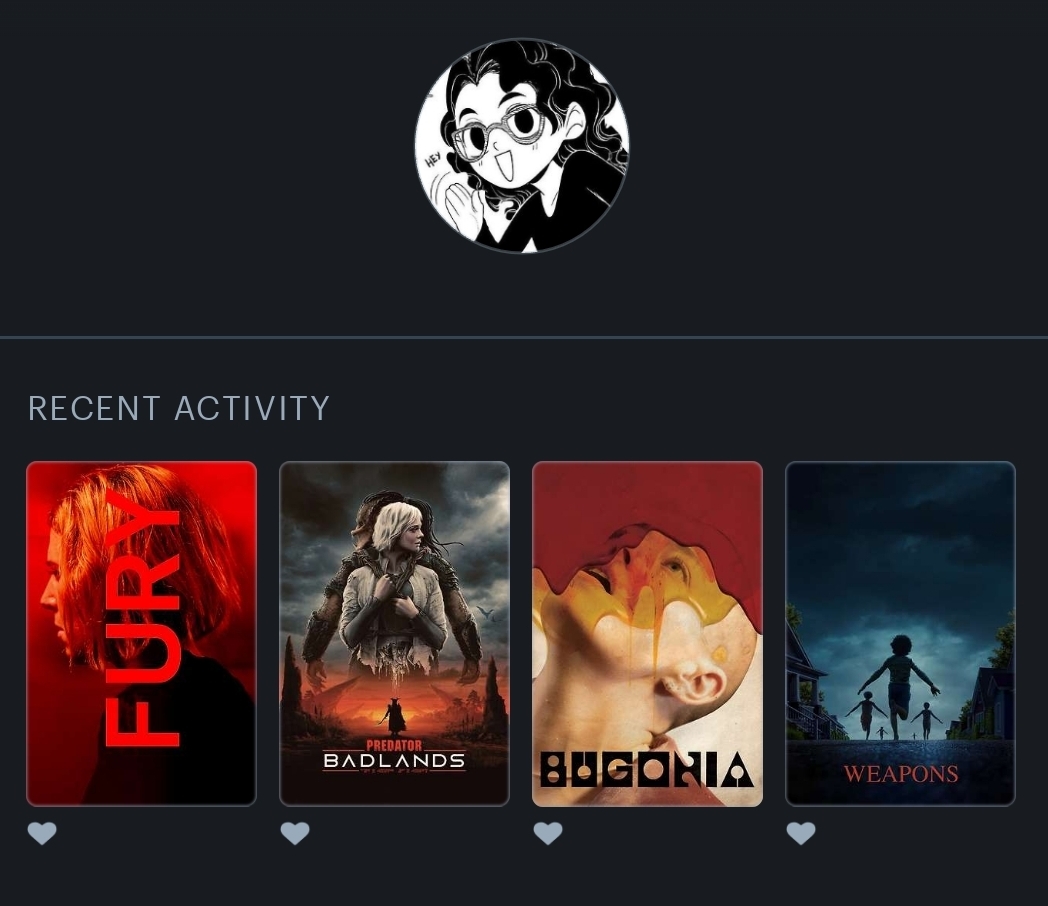Open the manga-style profile avatar
The image size is (1048, 906).
click(521, 146)
